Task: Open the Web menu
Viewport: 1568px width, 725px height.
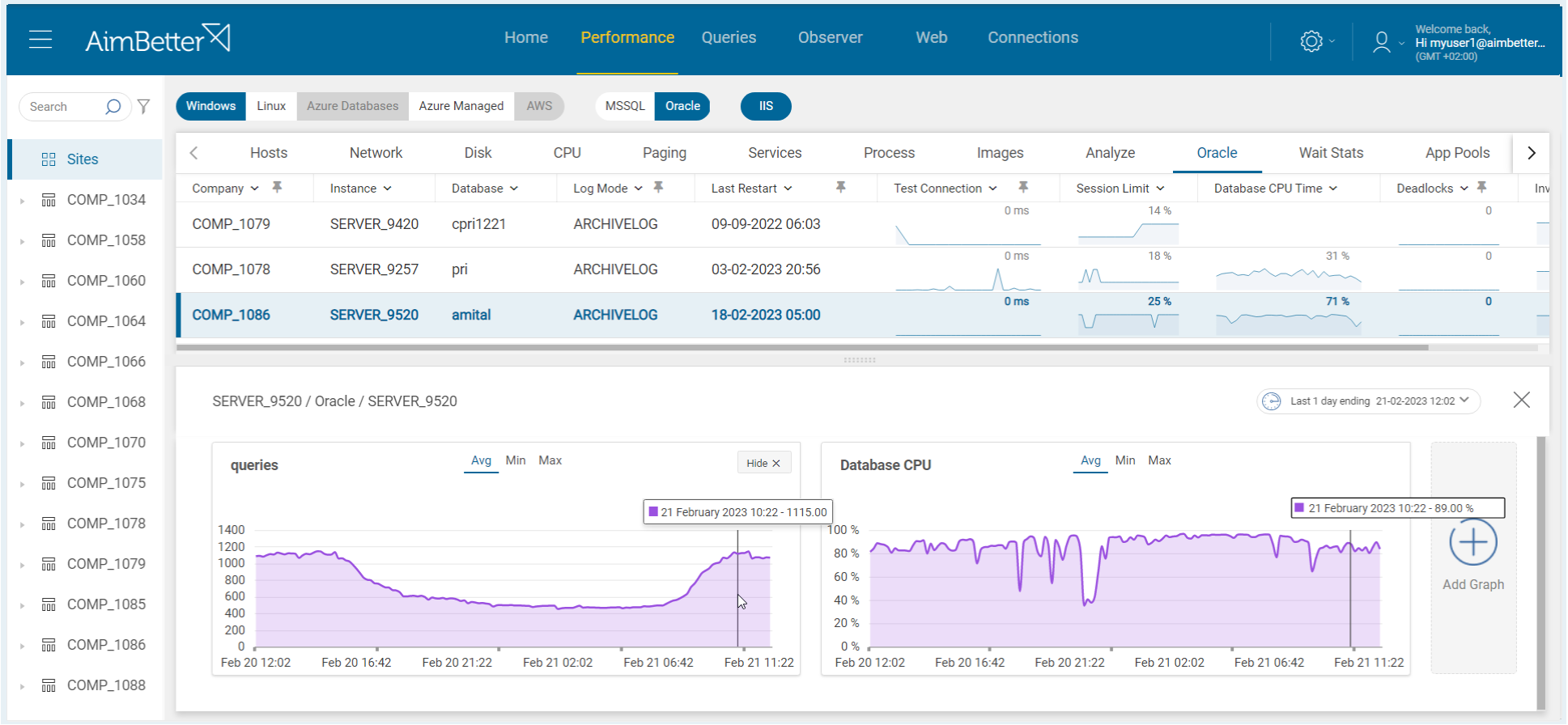Action: 932,37
